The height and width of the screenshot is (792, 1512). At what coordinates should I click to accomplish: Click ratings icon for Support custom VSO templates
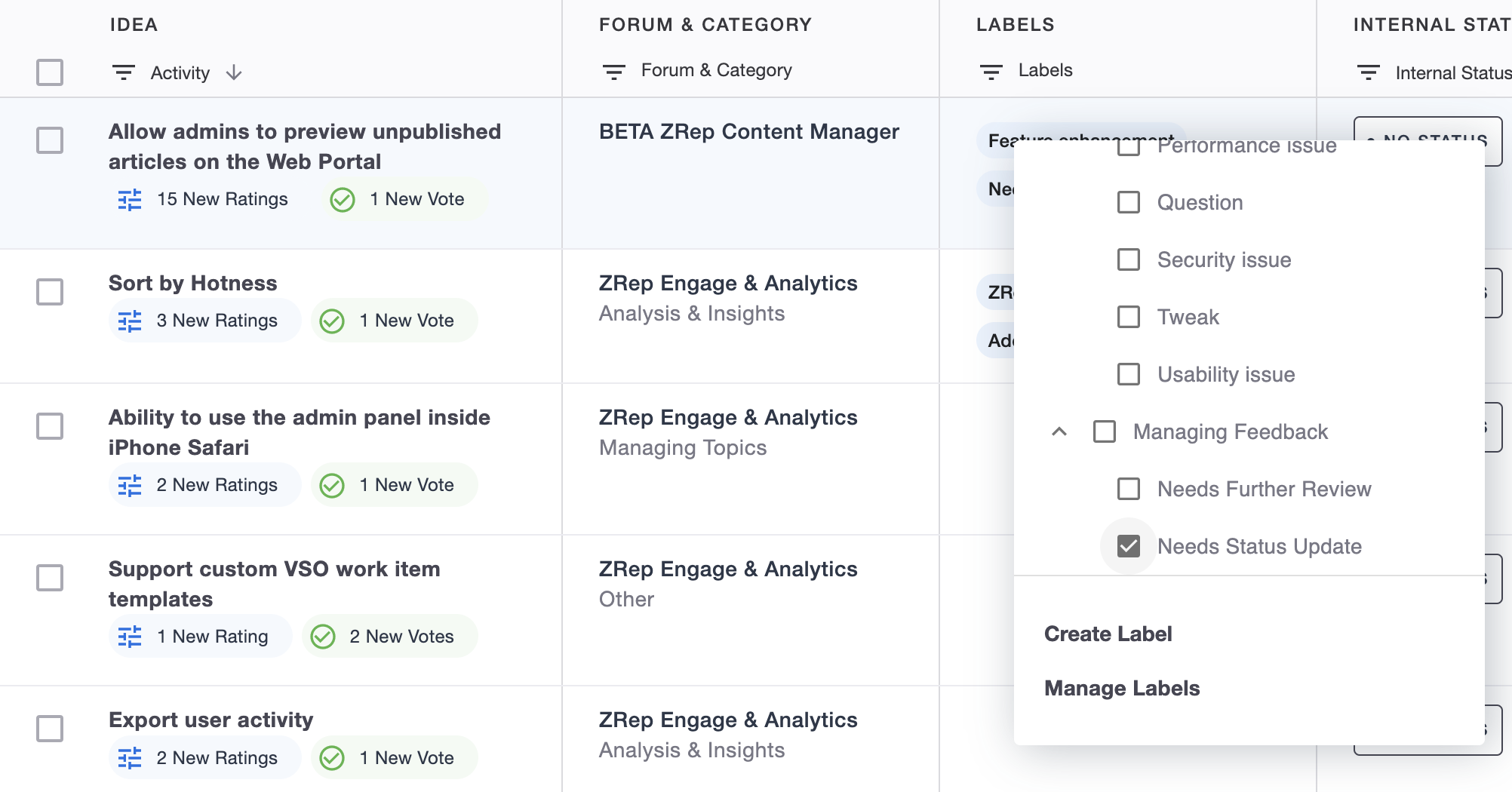click(130, 637)
